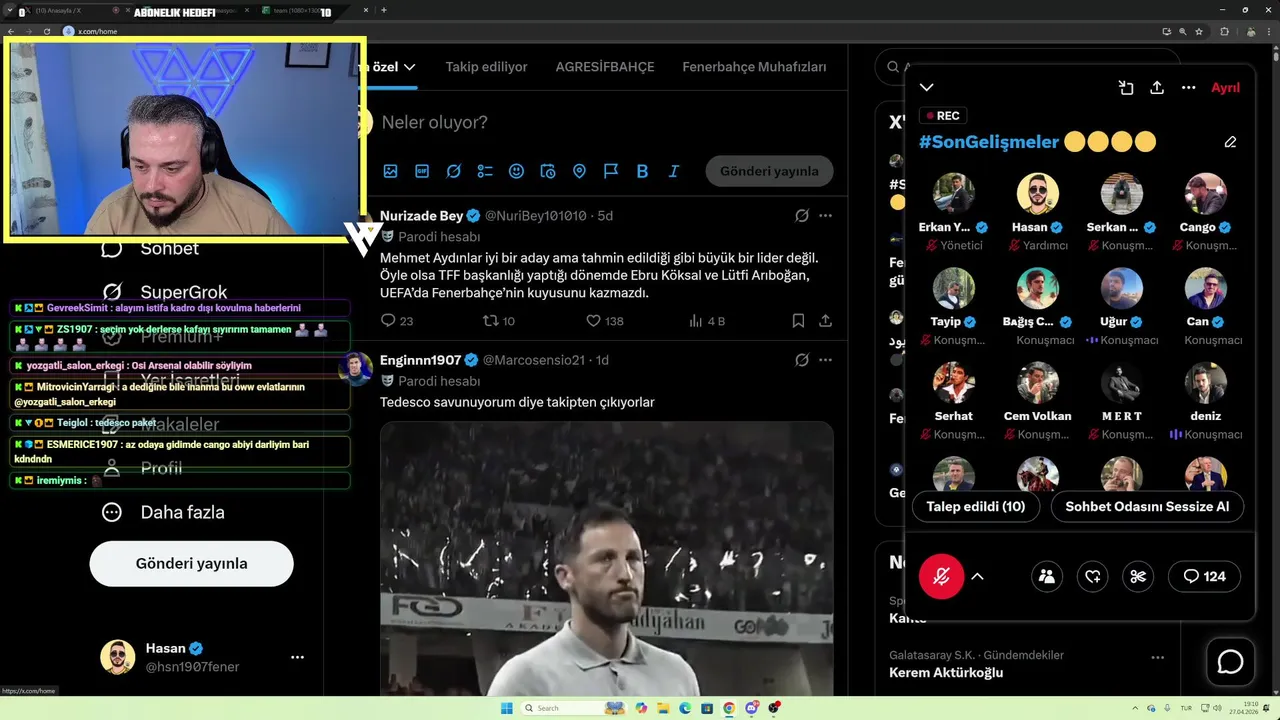Toggle the red microphone mute button
1280x720 pixels.
(942, 576)
